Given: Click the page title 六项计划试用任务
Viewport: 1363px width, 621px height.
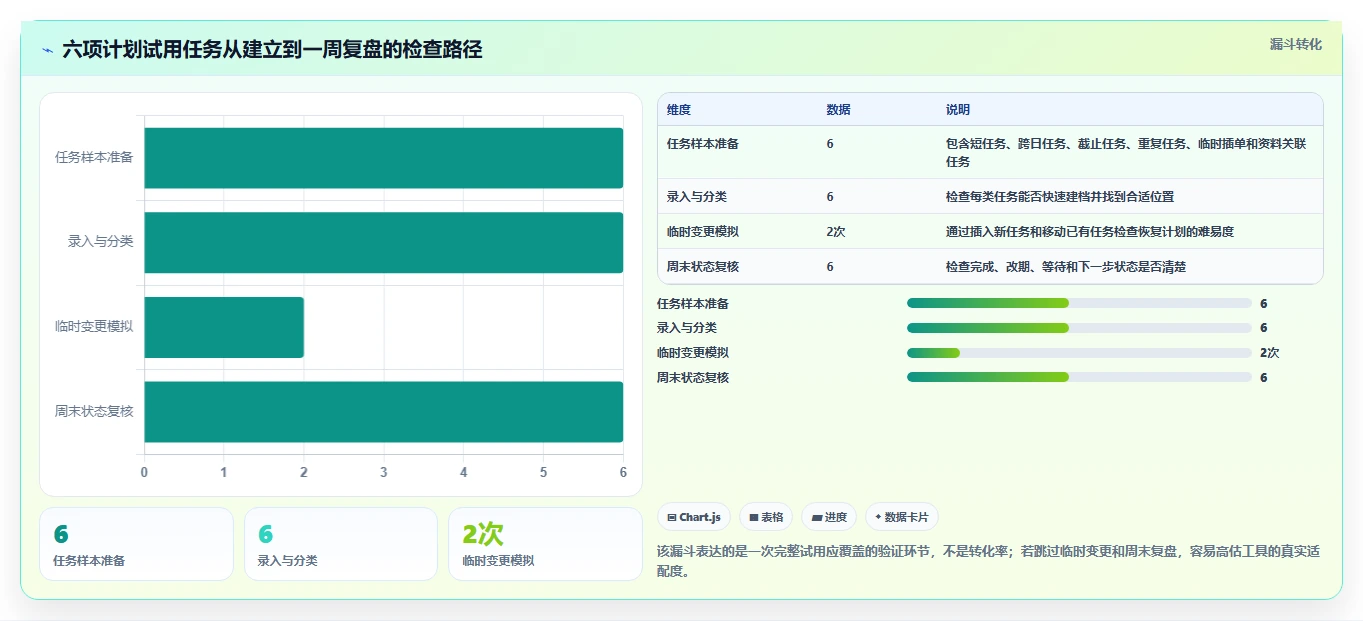Looking at the screenshot, I should tap(272, 50).
